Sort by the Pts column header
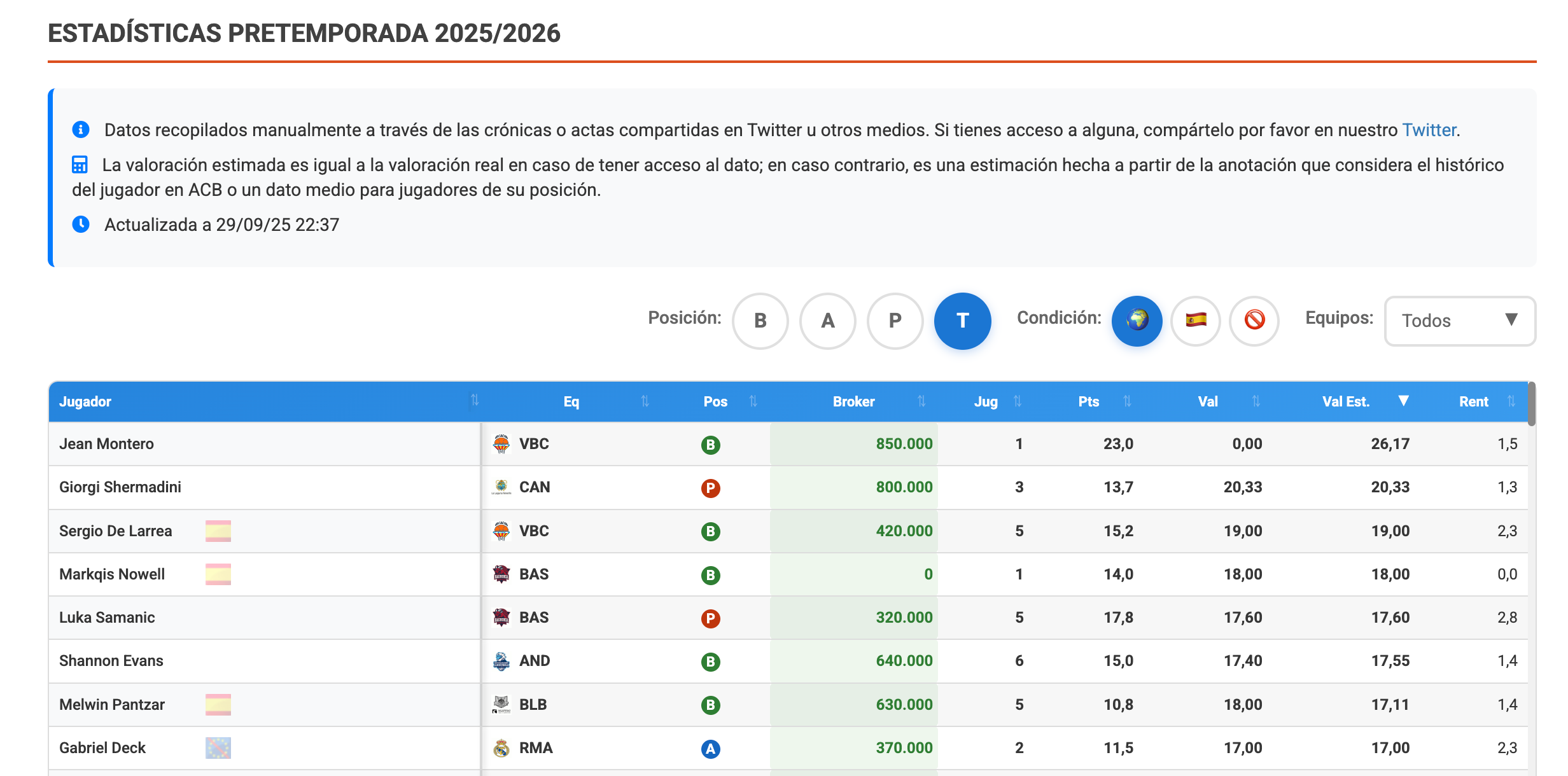The height and width of the screenshot is (776, 1568). pos(1088,401)
